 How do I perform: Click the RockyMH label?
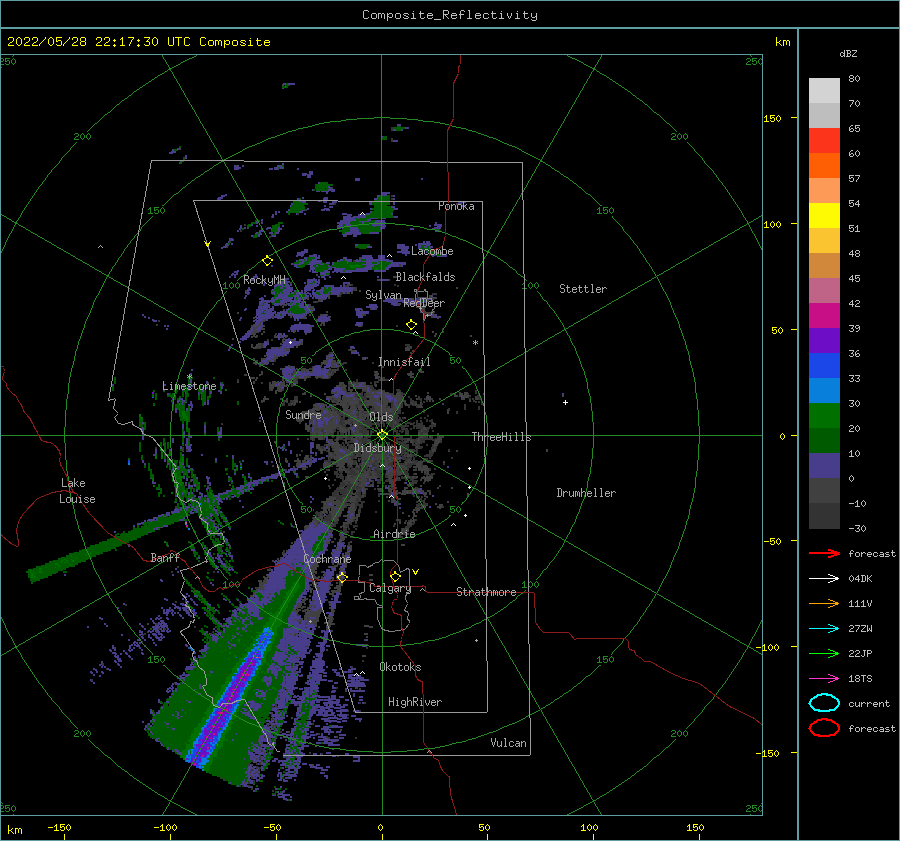point(264,280)
